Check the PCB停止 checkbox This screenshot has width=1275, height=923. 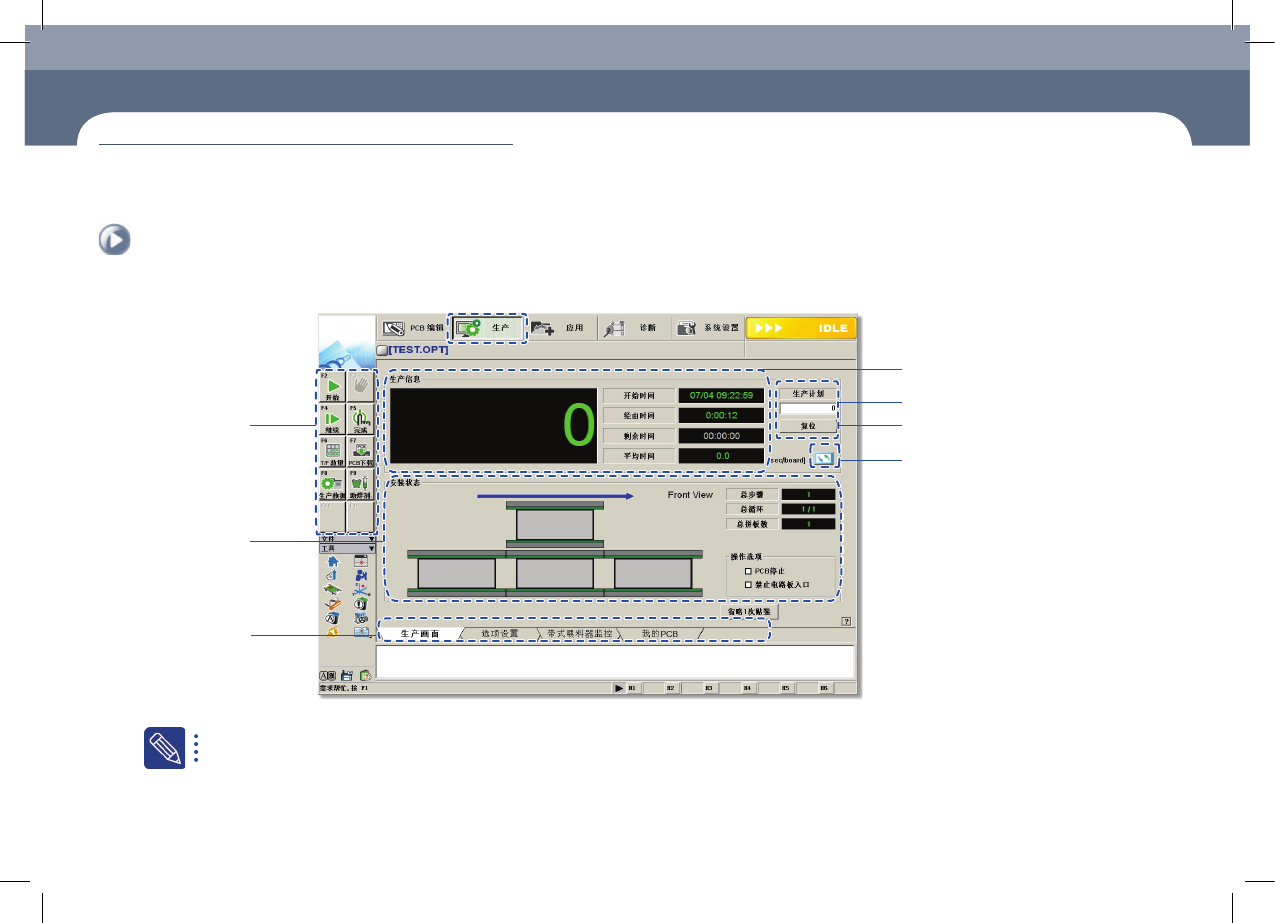[x=747, y=571]
